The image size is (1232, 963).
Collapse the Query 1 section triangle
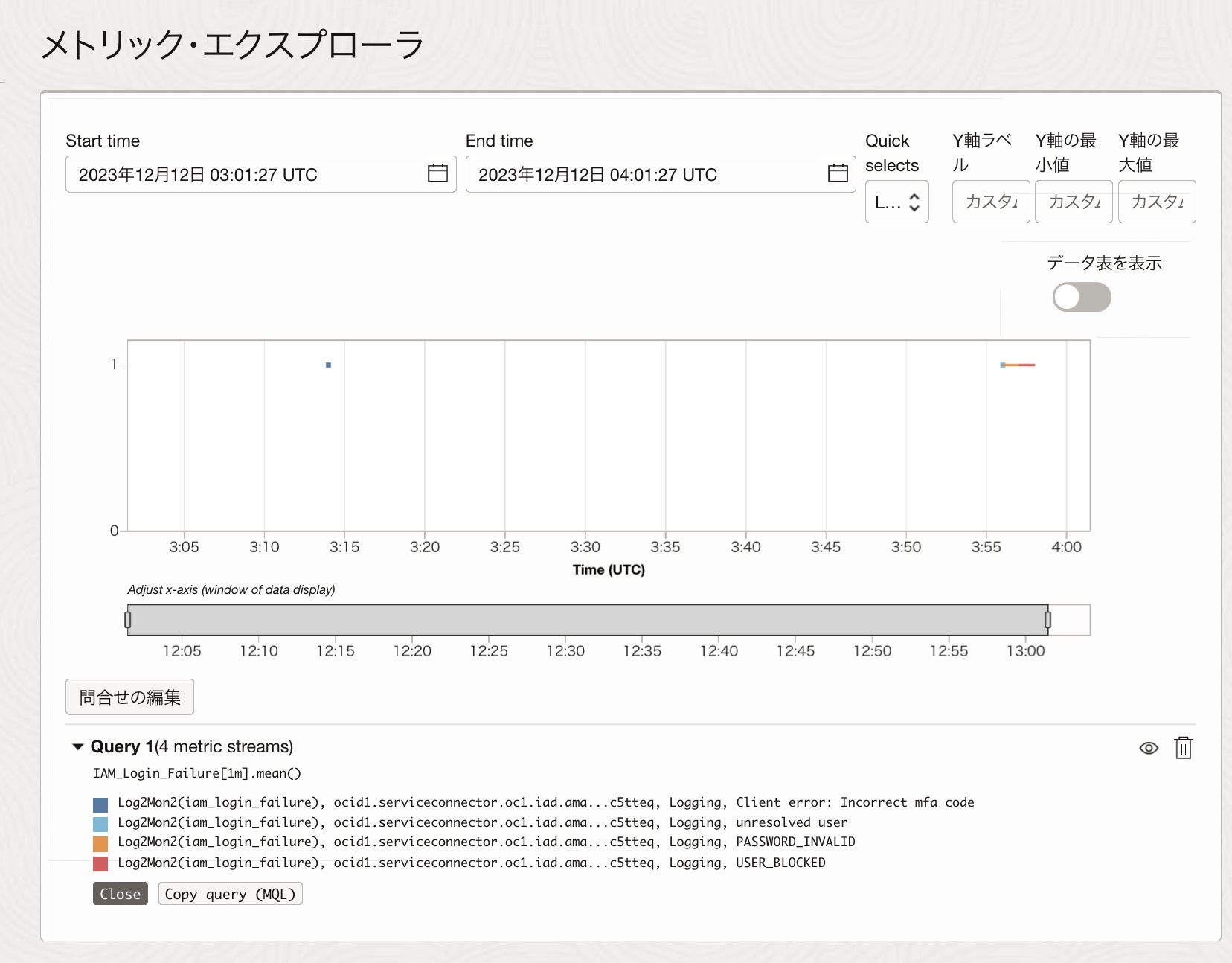tap(77, 746)
